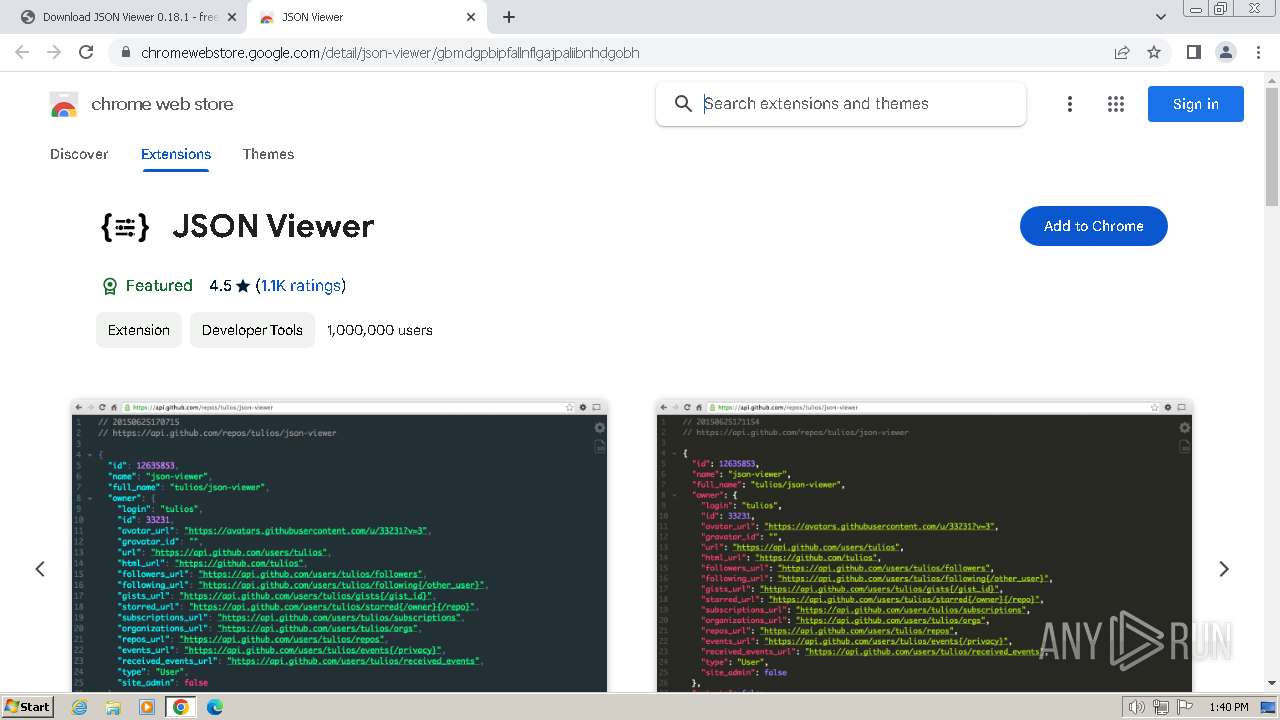Reload the current page
1280x720 pixels.
coord(86,52)
